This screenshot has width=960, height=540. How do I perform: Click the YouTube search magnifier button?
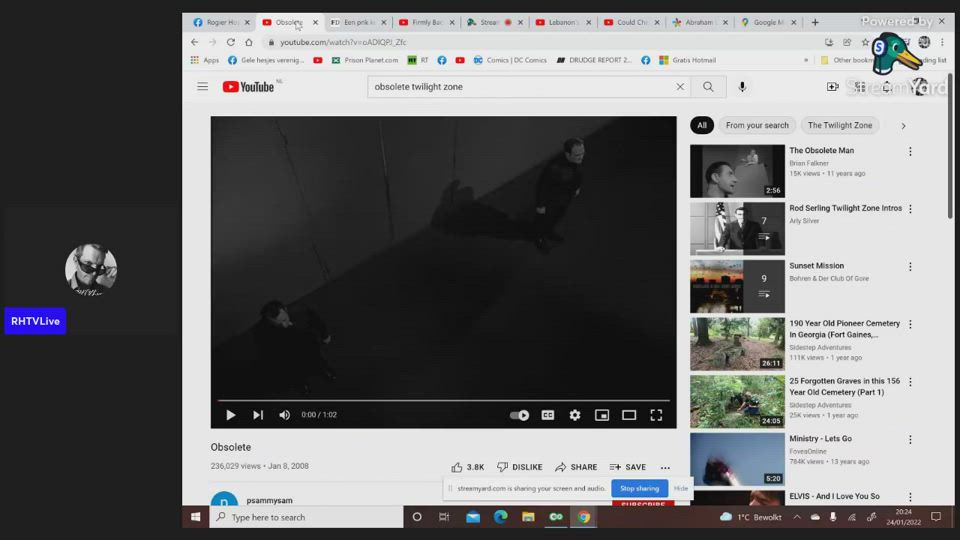coord(708,87)
